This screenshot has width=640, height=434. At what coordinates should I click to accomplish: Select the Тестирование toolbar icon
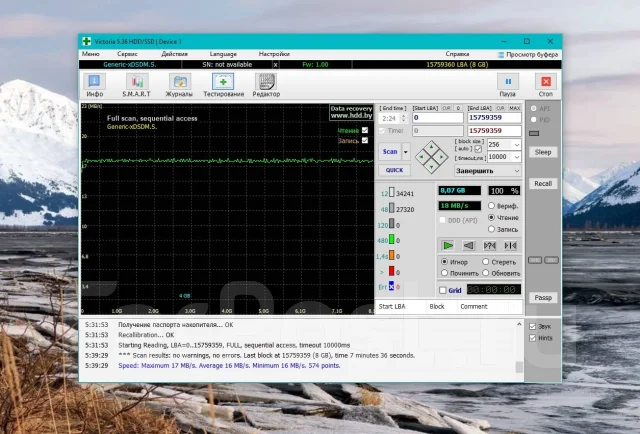coord(223,82)
